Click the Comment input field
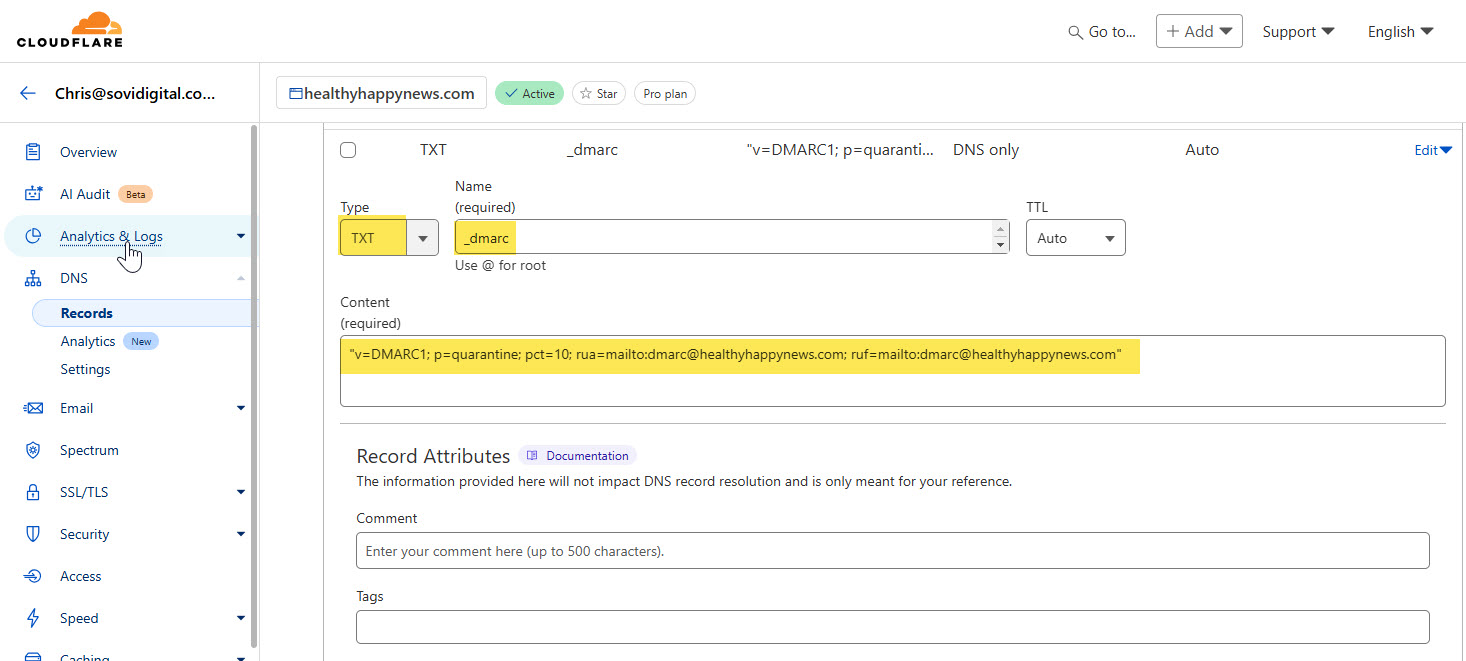The image size is (1466, 661). click(892, 551)
